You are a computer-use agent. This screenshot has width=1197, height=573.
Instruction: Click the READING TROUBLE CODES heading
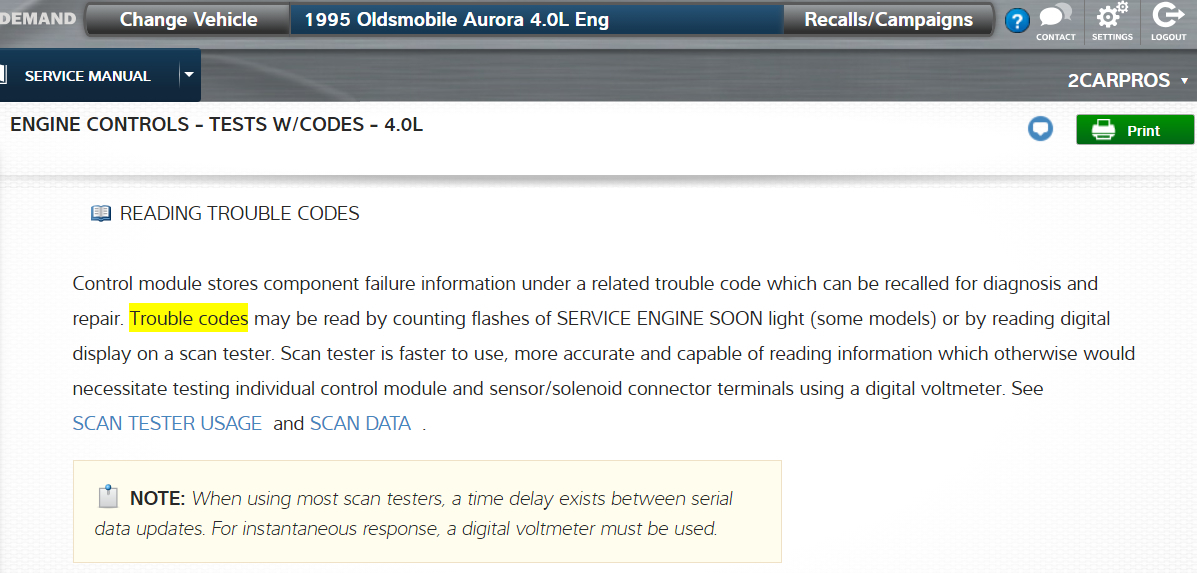(239, 213)
